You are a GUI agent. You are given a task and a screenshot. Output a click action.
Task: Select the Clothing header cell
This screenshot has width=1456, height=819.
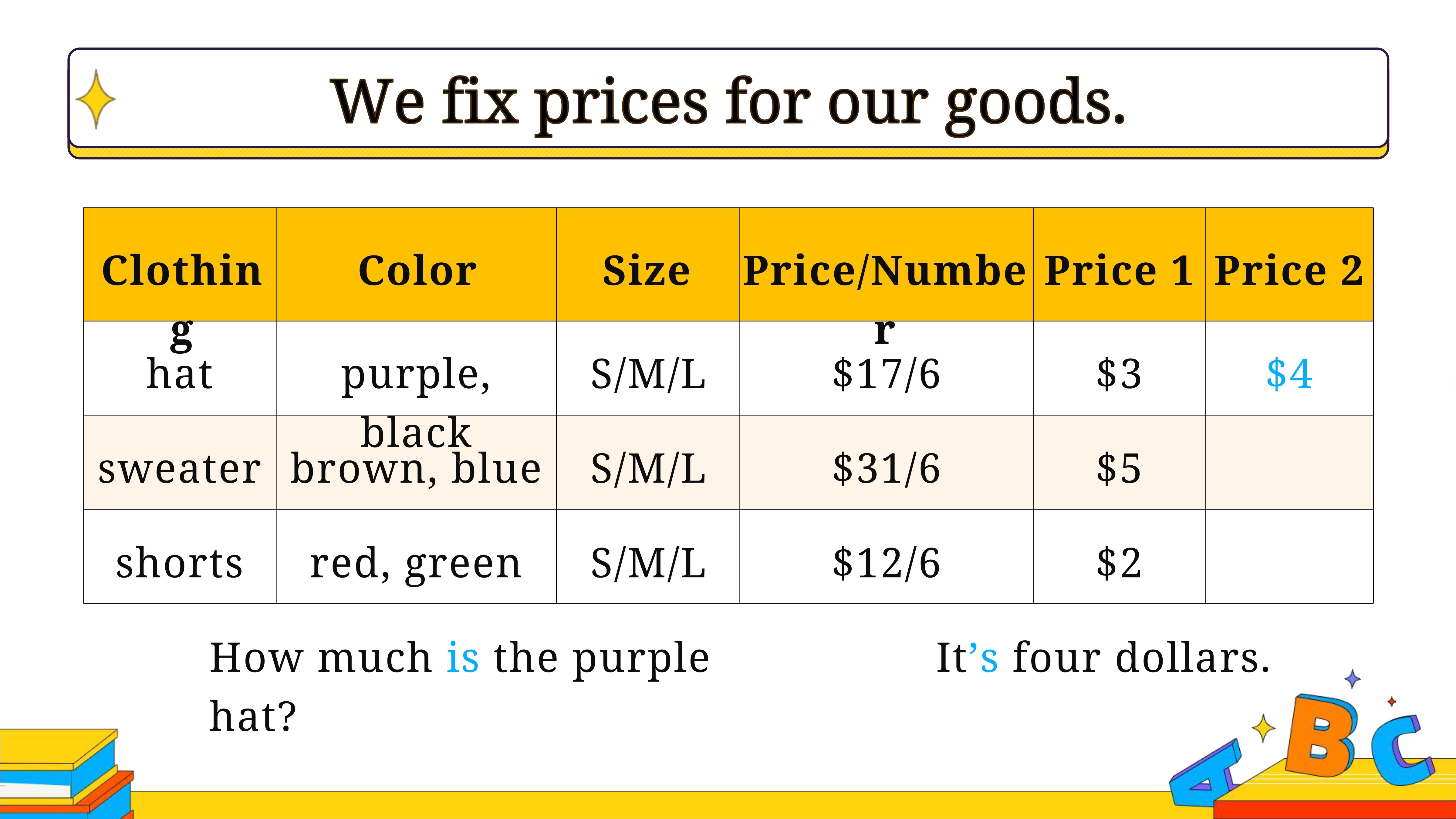point(180,265)
